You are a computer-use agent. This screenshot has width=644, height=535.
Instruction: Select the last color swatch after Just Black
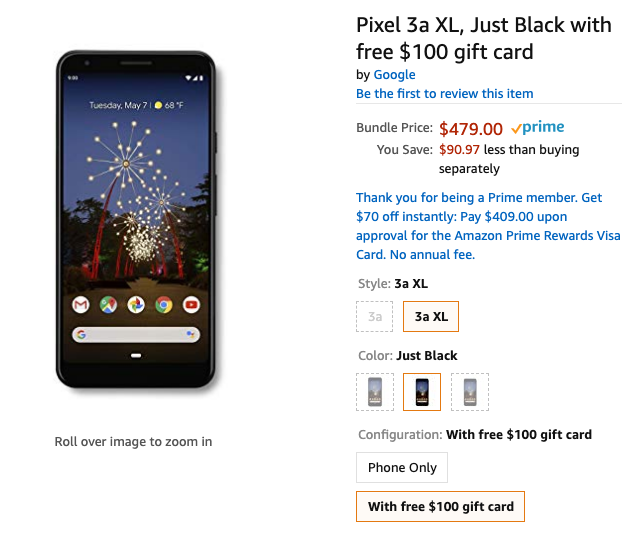coord(469,391)
